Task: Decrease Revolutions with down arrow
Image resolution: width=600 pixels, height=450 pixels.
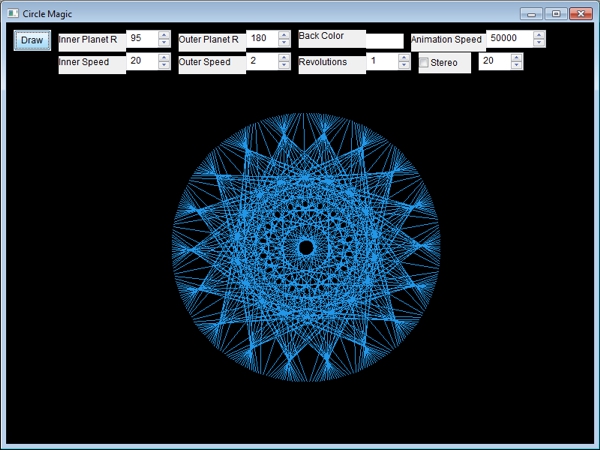Action: [x=404, y=65]
